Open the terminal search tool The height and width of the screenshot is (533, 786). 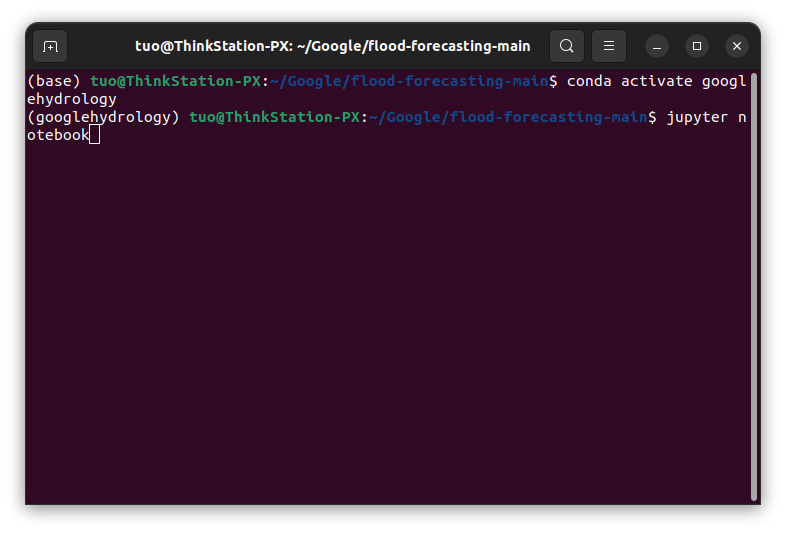click(x=566, y=46)
